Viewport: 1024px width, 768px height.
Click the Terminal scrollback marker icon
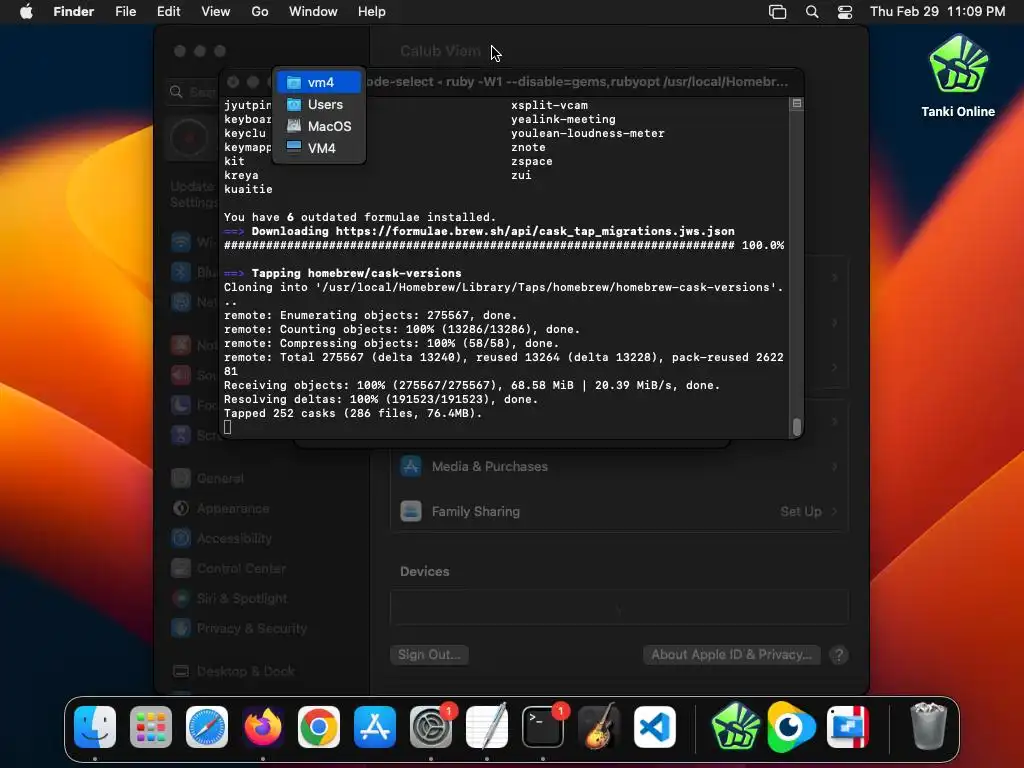pos(797,103)
